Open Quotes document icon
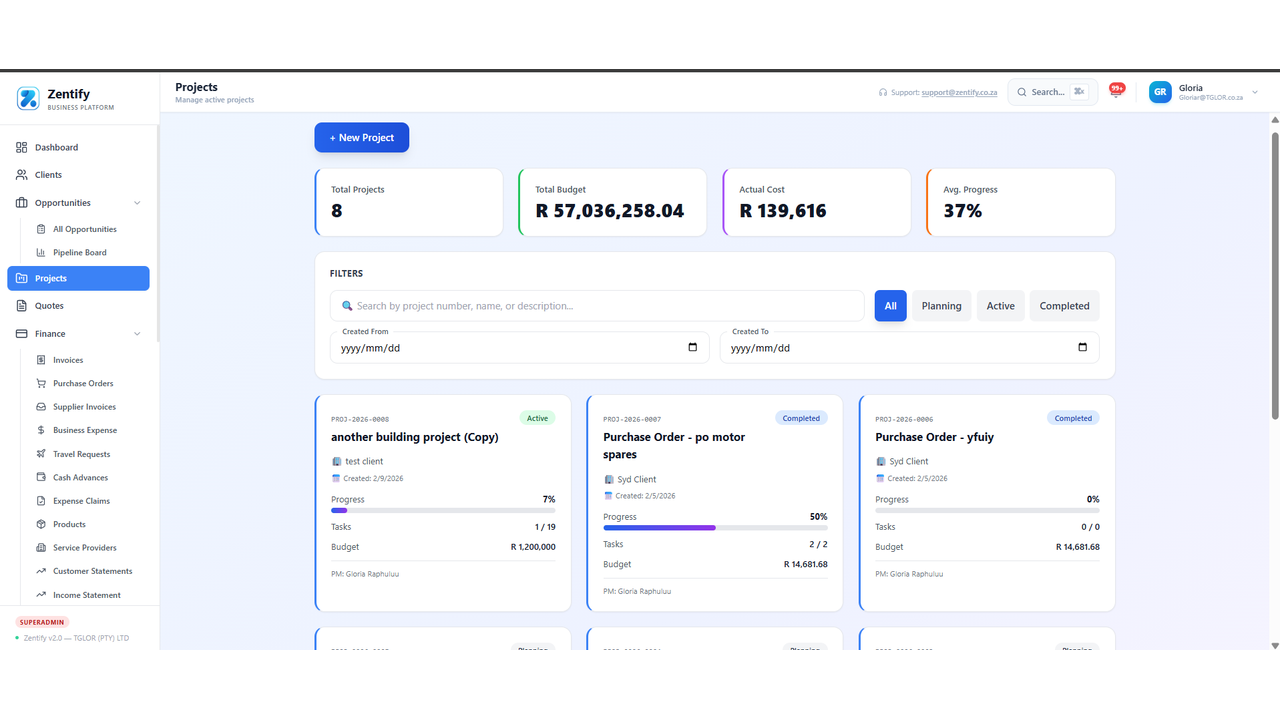The image size is (1280, 720). click(x=22, y=306)
